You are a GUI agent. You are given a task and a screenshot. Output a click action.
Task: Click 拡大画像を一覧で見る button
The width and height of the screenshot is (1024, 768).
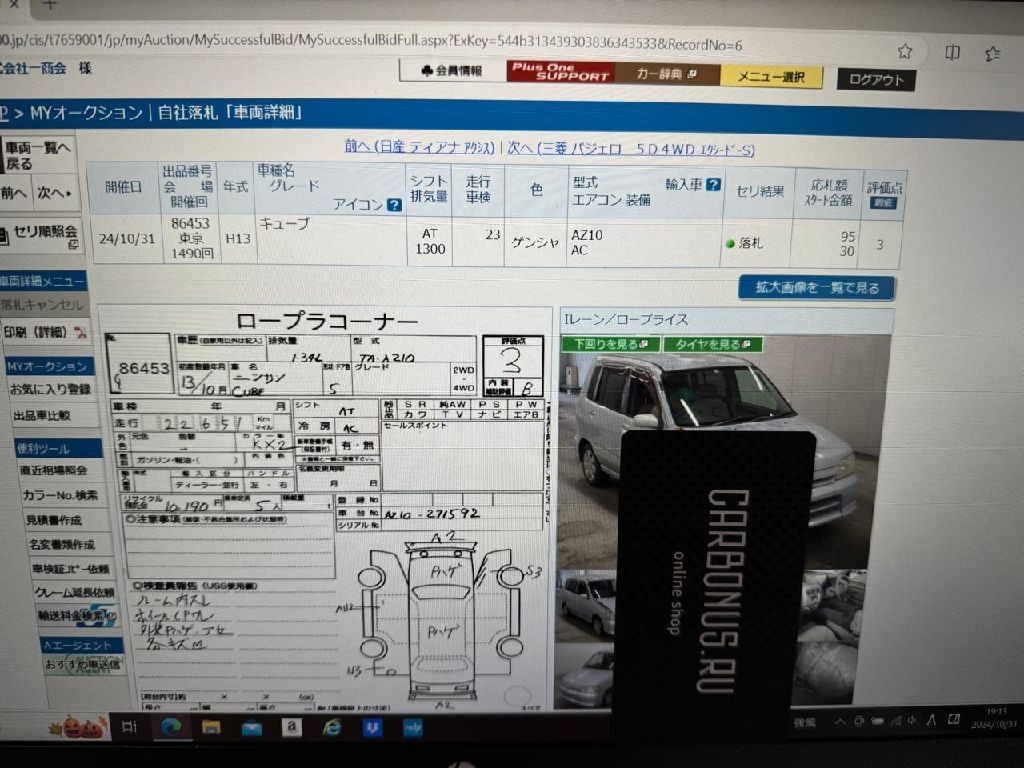(x=816, y=288)
